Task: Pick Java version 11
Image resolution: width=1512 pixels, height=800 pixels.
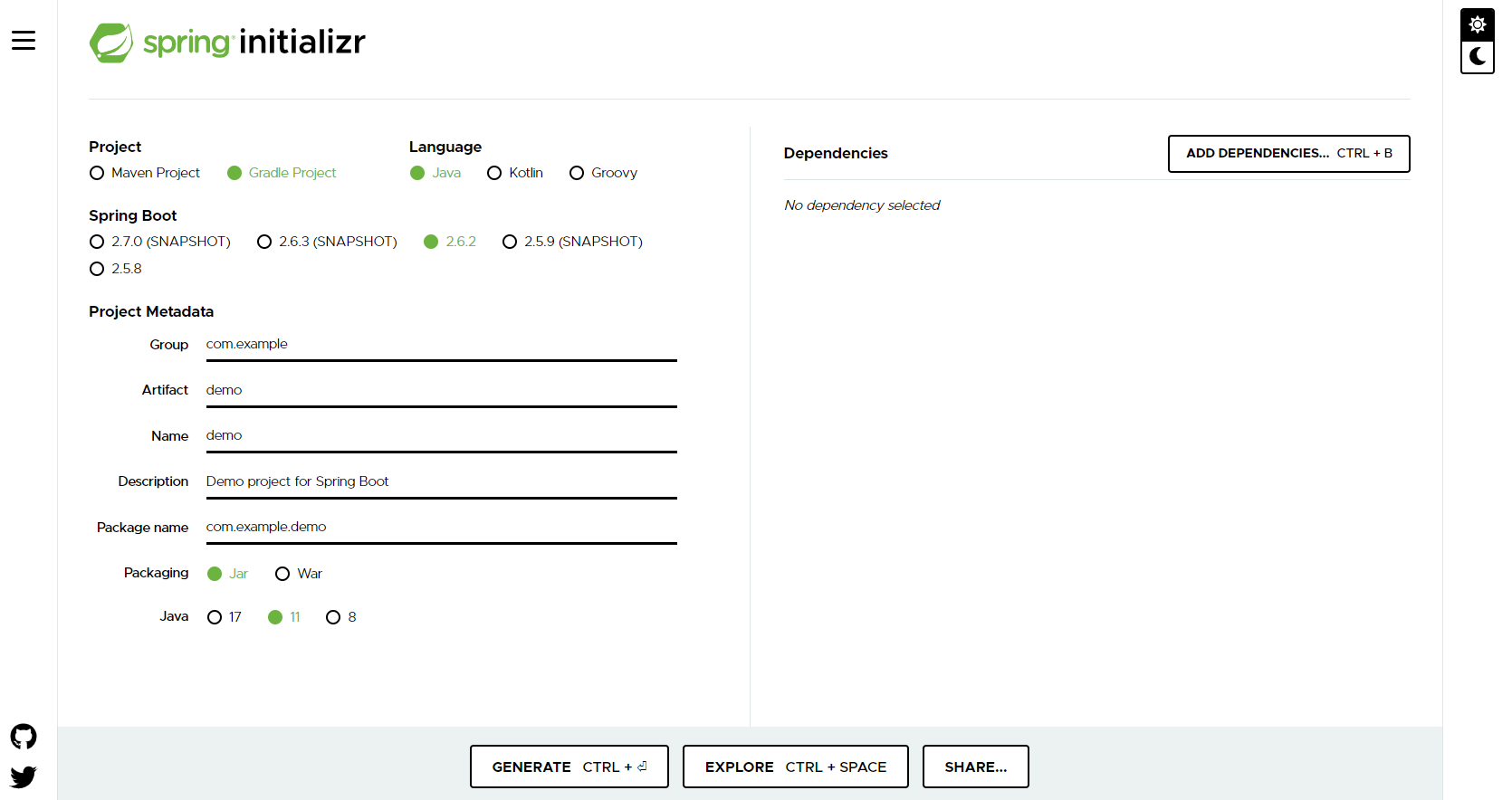Action: 284,617
